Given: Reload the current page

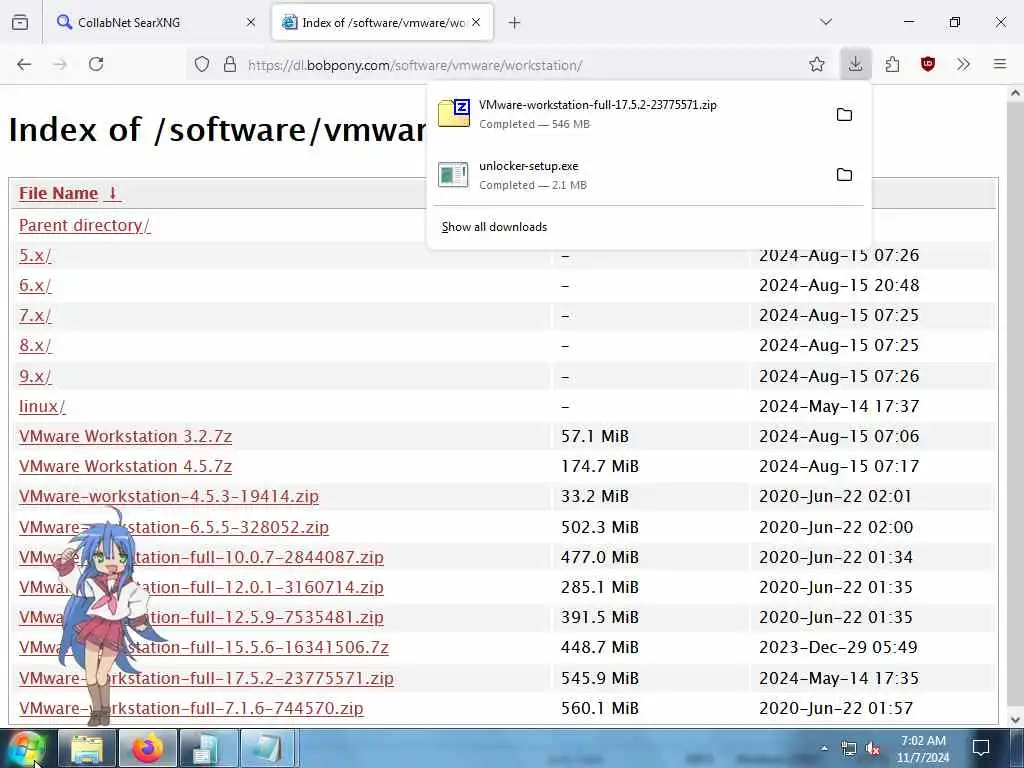Looking at the screenshot, I should coord(96,64).
